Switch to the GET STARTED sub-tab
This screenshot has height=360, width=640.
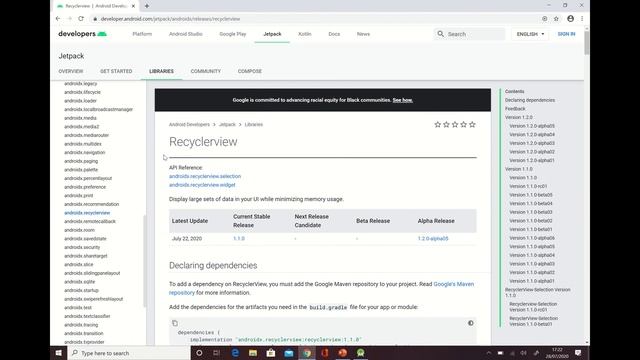coord(116,71)
